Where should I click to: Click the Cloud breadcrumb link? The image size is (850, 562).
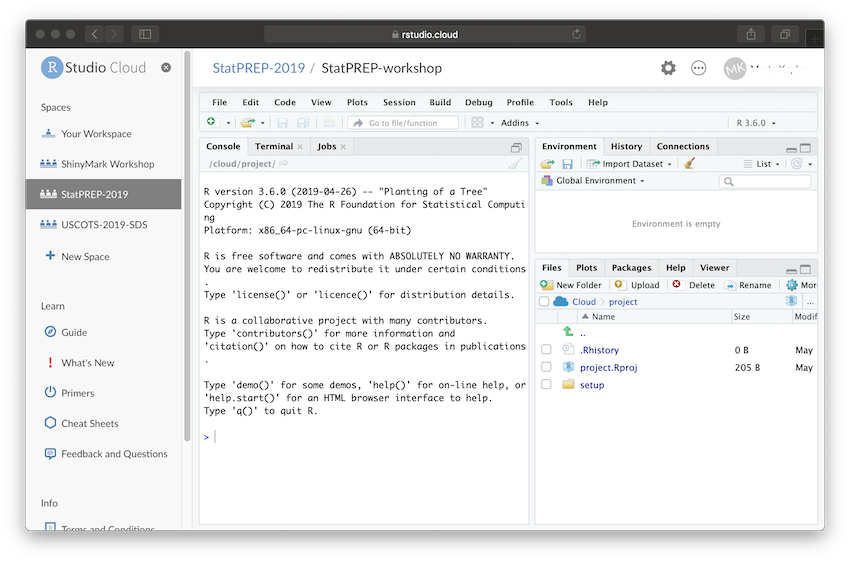584,302
